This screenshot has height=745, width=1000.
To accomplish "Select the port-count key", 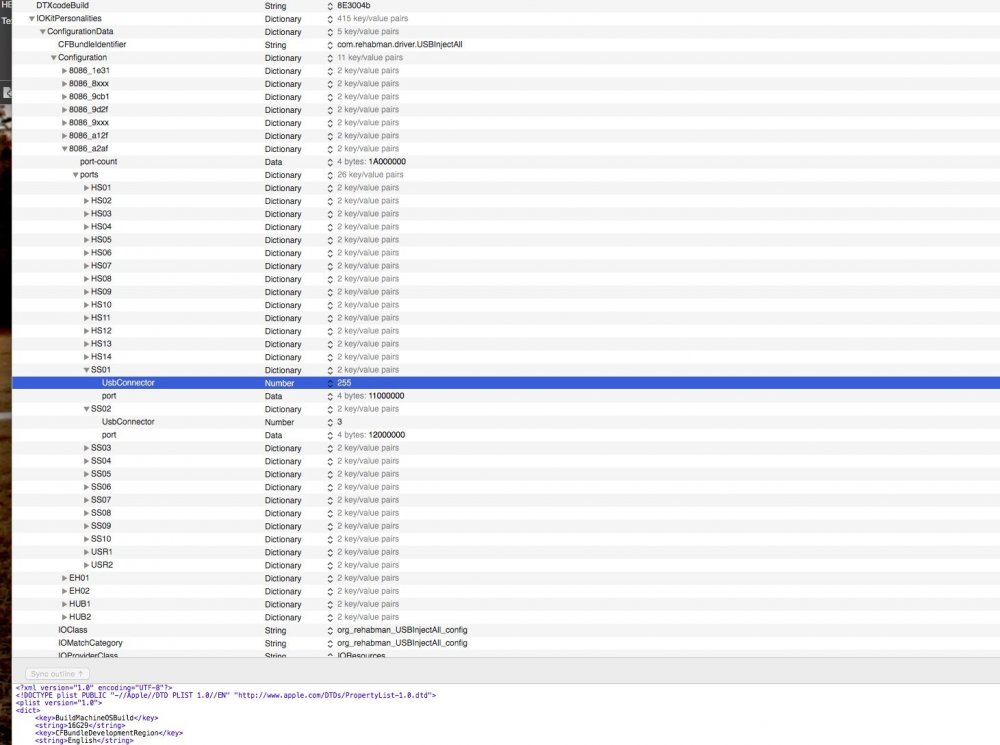I will tap(98, 161).
